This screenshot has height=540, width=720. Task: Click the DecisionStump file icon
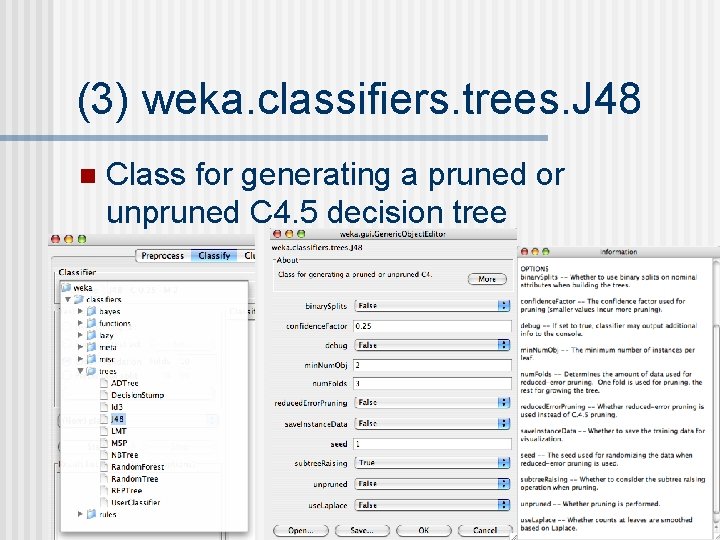(x=104, y=395)
